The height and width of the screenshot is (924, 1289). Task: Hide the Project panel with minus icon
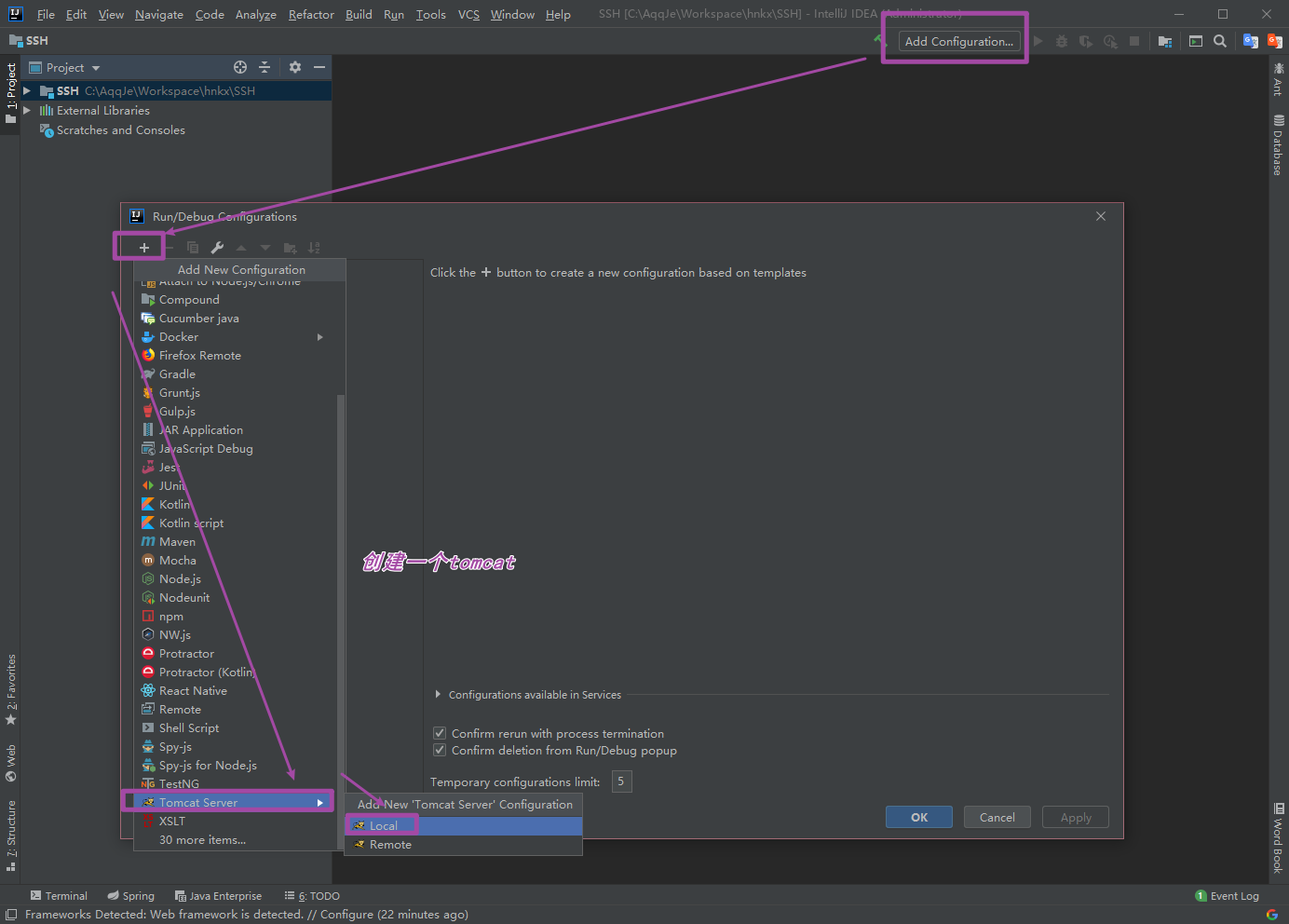point(319,67)
